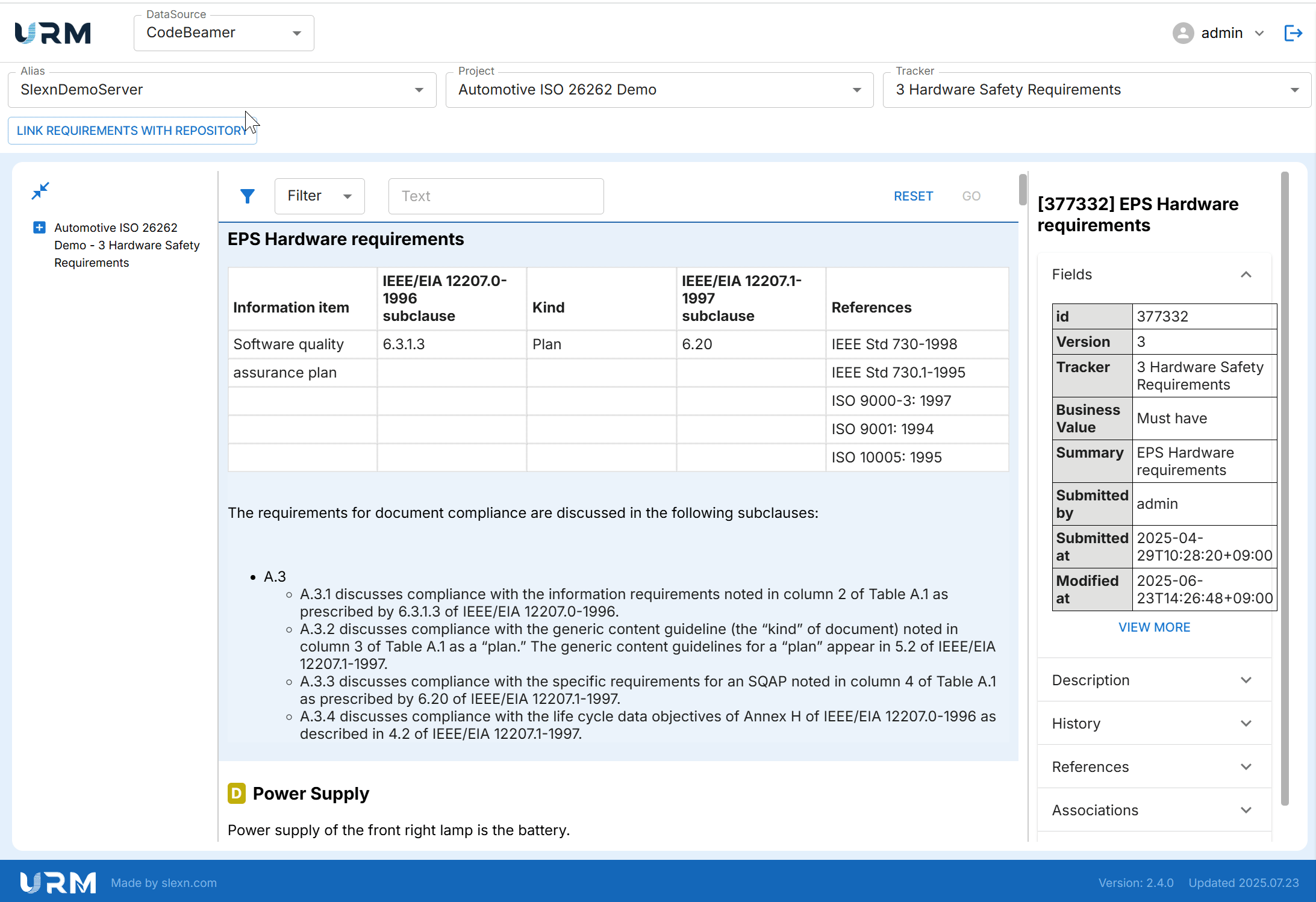Click the requirements list vertical scrollbar
The width and height of the screenshot is (1316, 902).
tap(1023, 190)
